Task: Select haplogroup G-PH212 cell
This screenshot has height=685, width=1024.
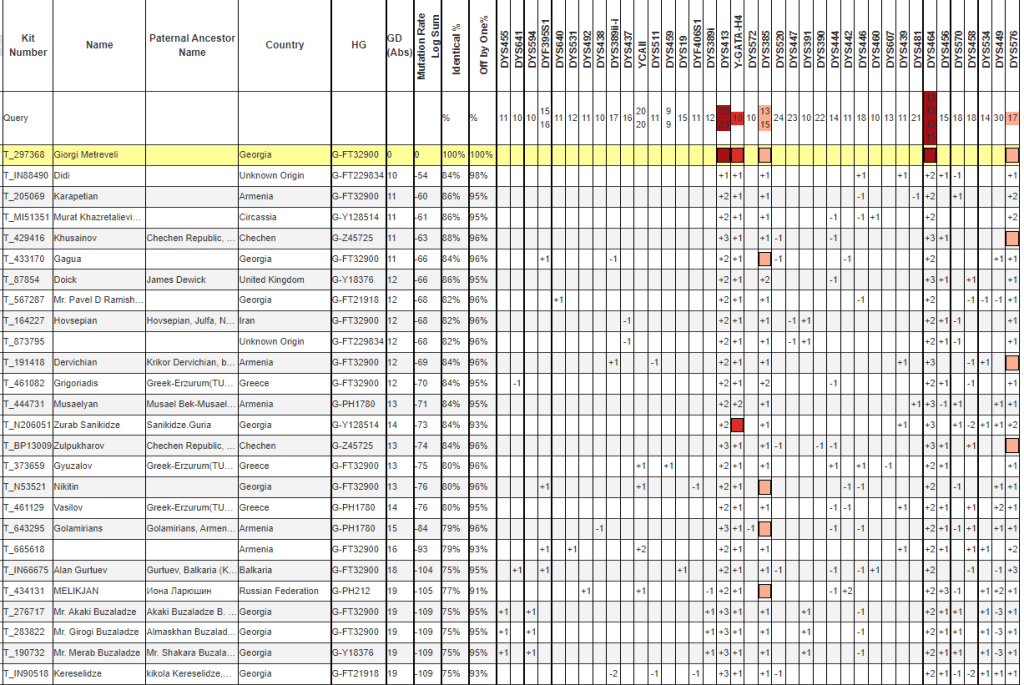Action: coord(353,590)
